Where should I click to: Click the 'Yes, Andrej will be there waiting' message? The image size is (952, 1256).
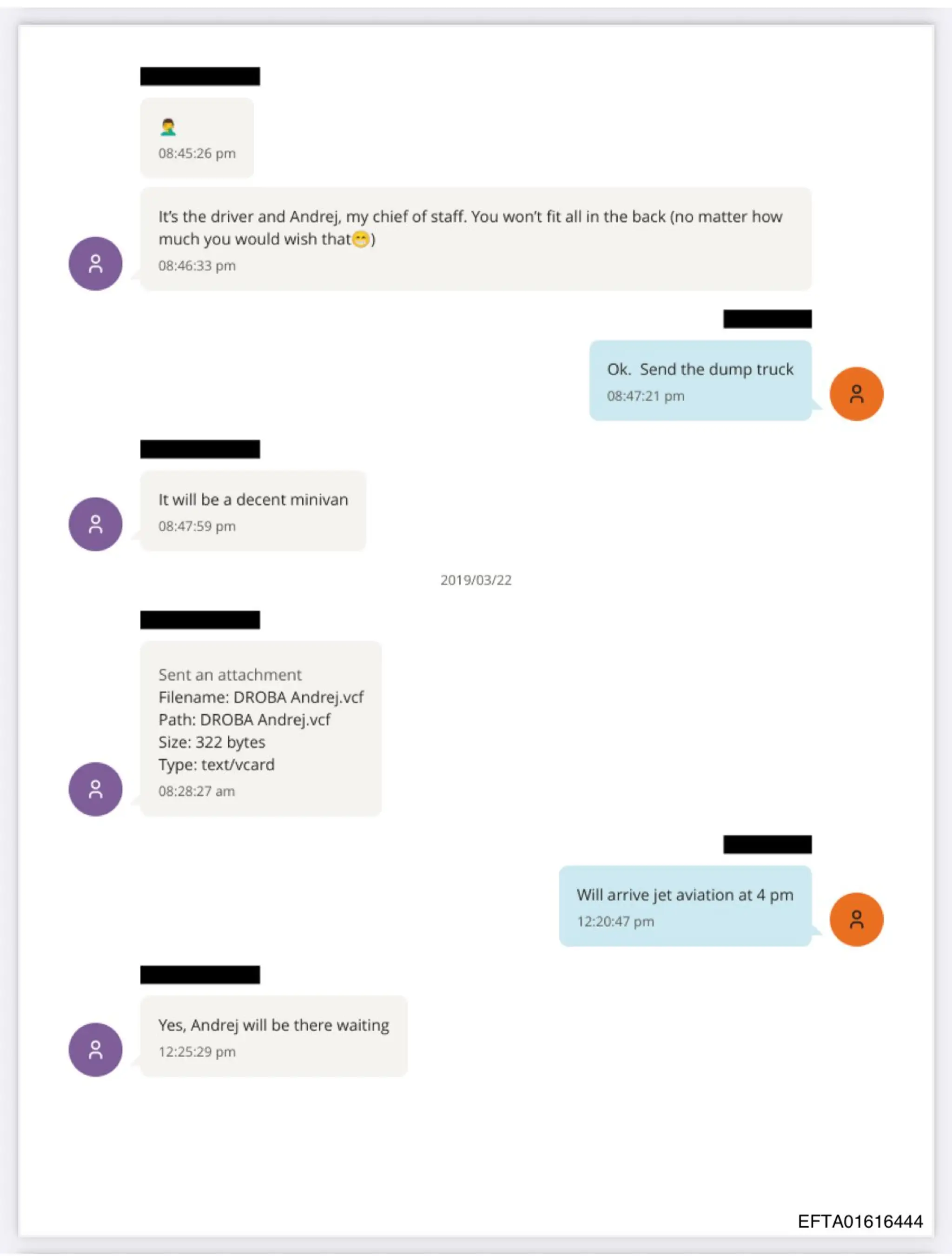[x=274, y=1036]
